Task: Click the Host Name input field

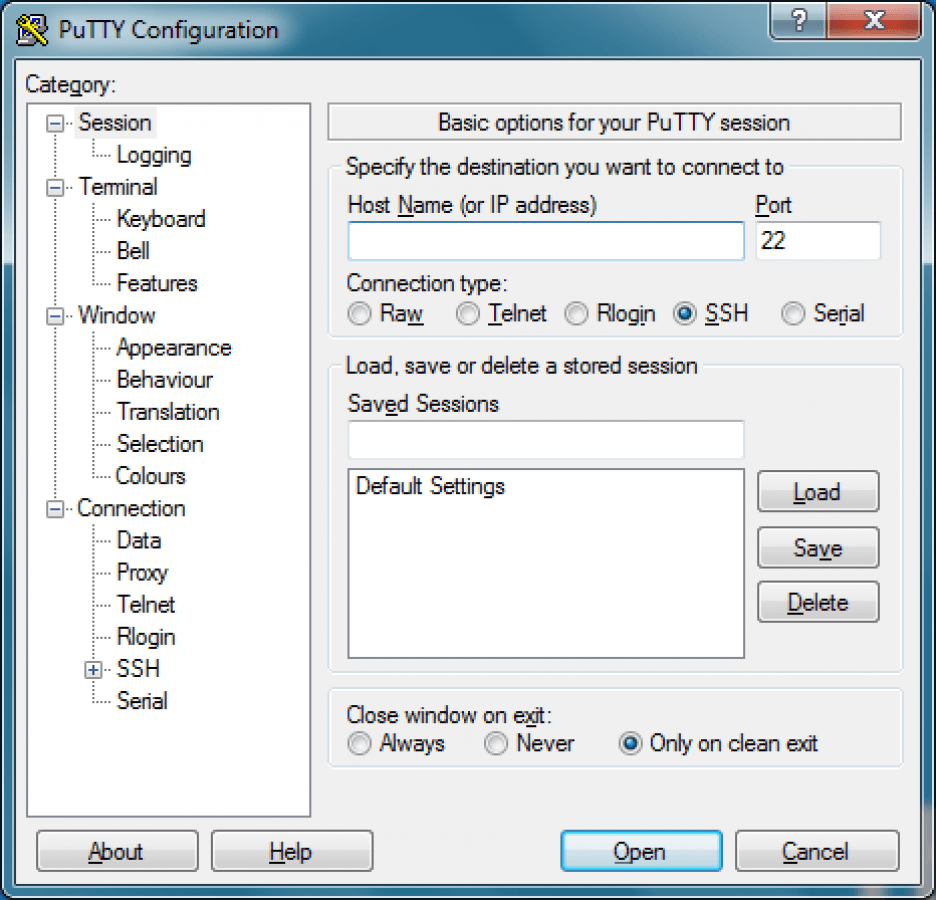Action: (x=545, y=241)
